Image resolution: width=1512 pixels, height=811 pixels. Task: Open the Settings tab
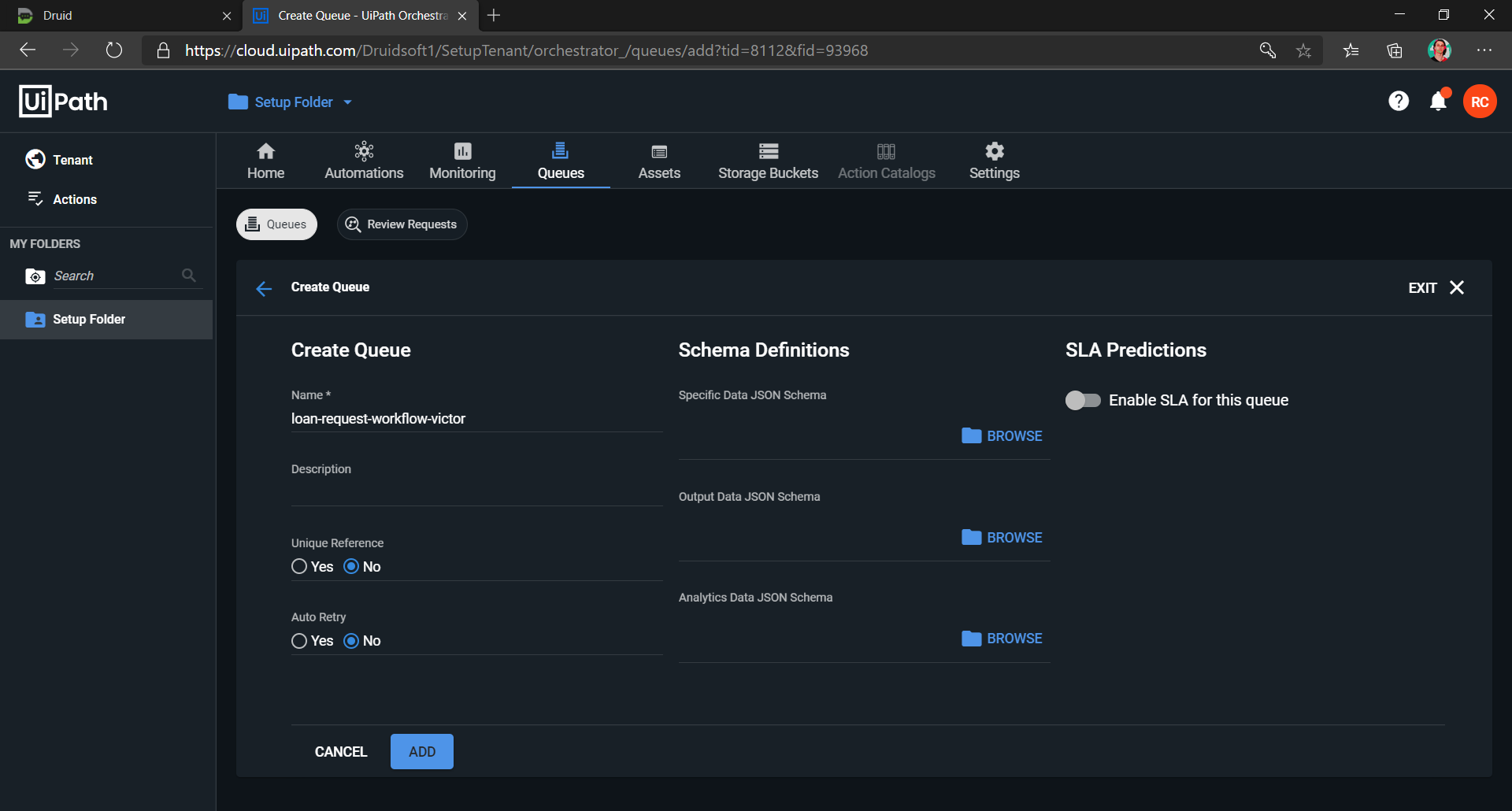point(994,161)
